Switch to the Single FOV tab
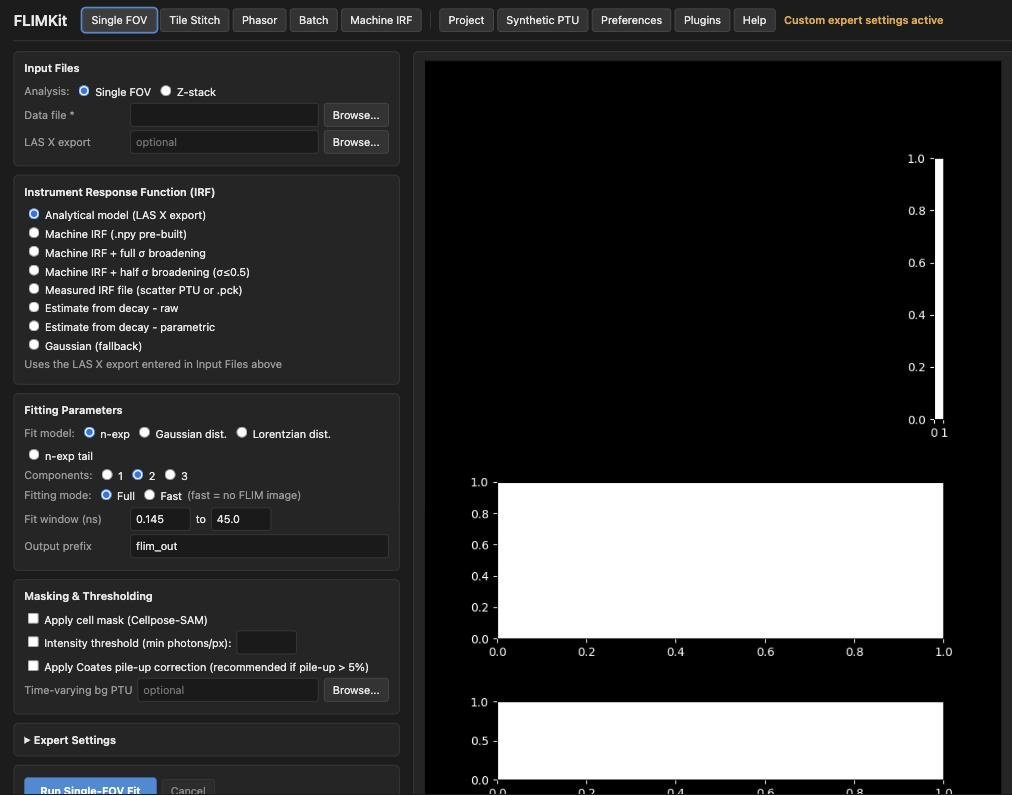The width and height of the screenshot is (1012, 795). point(119,20)
